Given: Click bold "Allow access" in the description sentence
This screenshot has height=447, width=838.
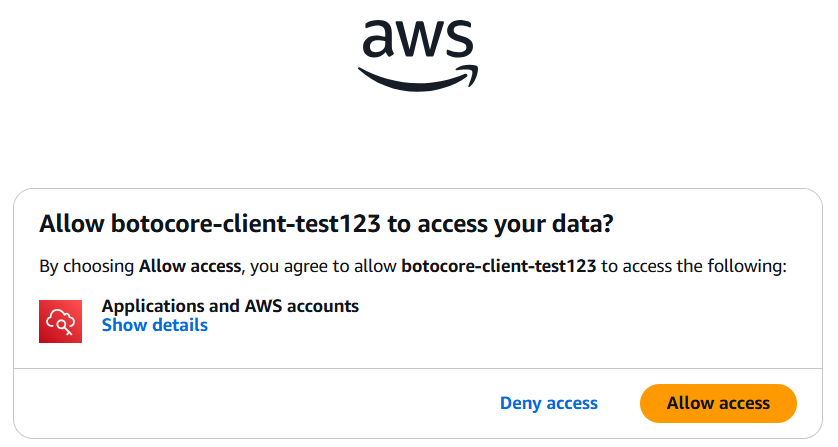Looking at the screenshot, I should point(190,266).
